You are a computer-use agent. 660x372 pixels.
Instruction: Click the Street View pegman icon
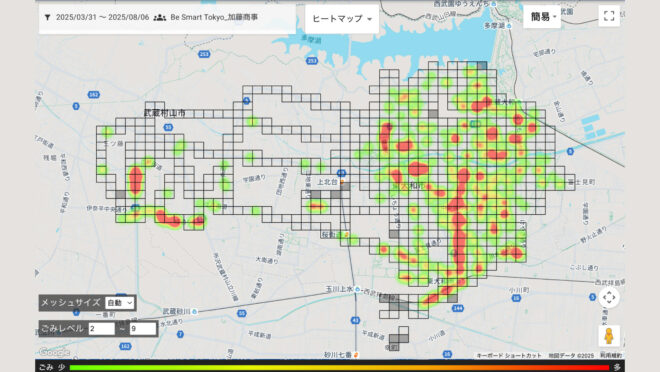pyautogui.click(x=609, y=336)
